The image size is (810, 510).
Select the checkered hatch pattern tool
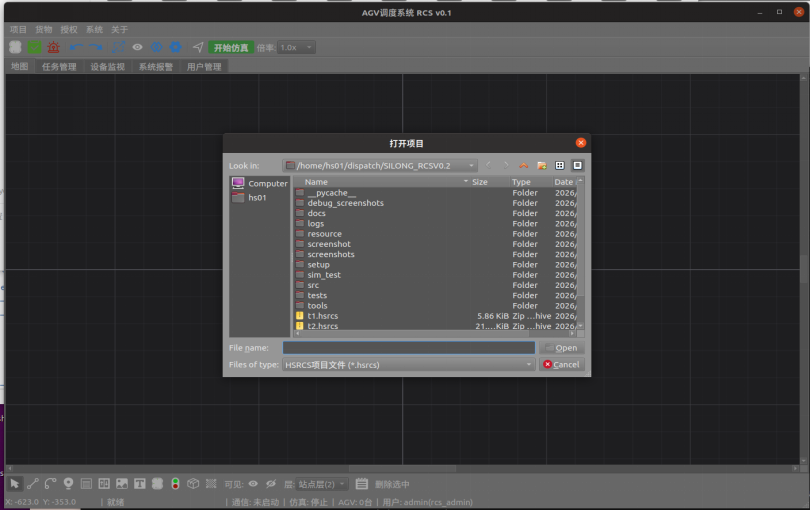[211, 484]
